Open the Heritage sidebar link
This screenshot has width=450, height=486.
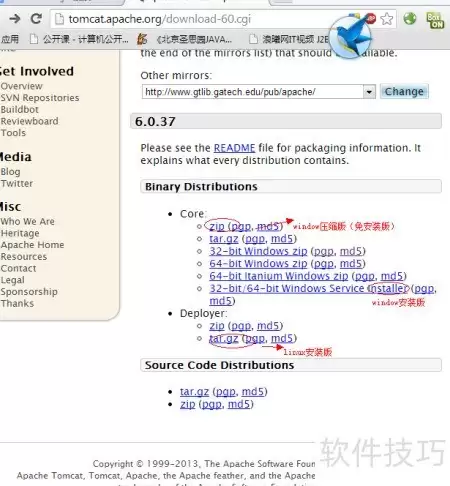pos(20,233)
